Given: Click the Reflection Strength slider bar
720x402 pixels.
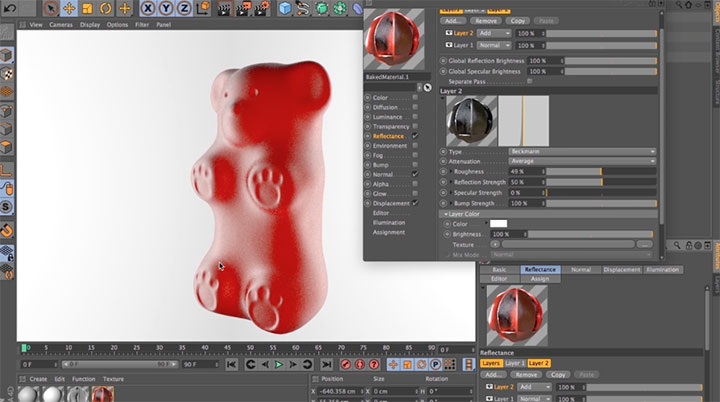Looking at the screenshot, I should click(601, 182).
